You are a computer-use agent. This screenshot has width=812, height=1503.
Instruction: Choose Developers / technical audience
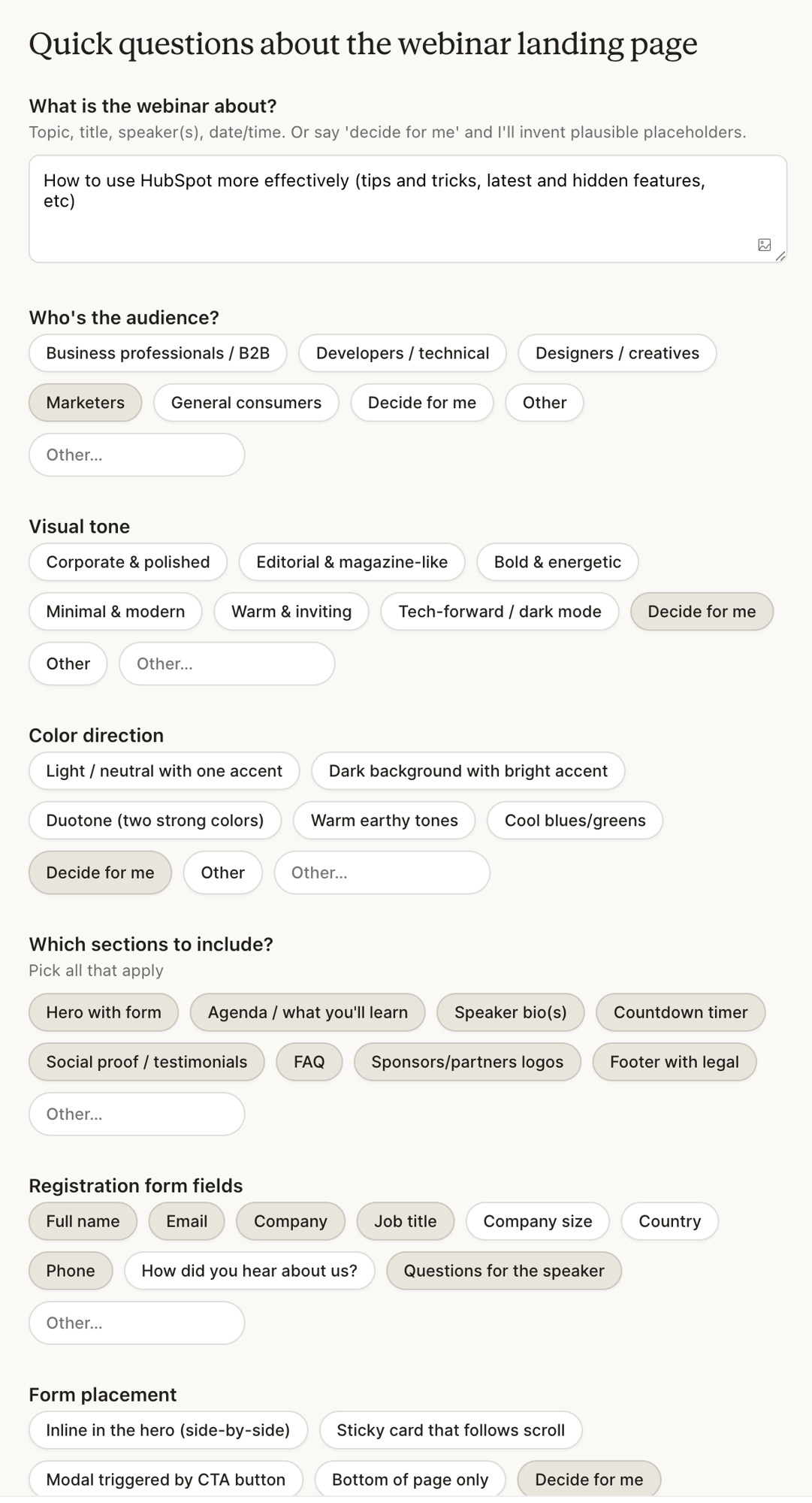pos(402,353)
